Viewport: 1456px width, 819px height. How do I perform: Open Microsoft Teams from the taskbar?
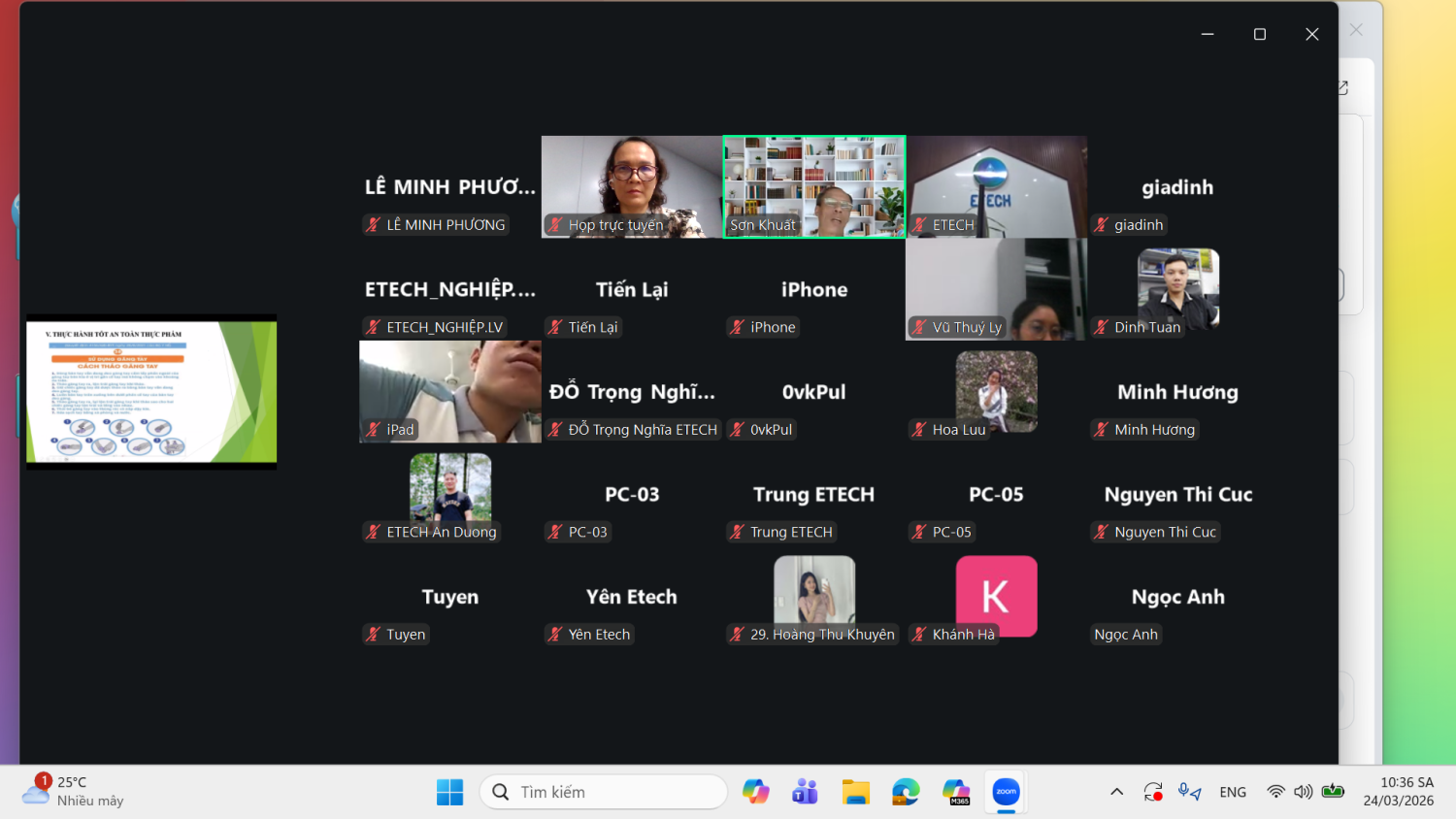805,793
